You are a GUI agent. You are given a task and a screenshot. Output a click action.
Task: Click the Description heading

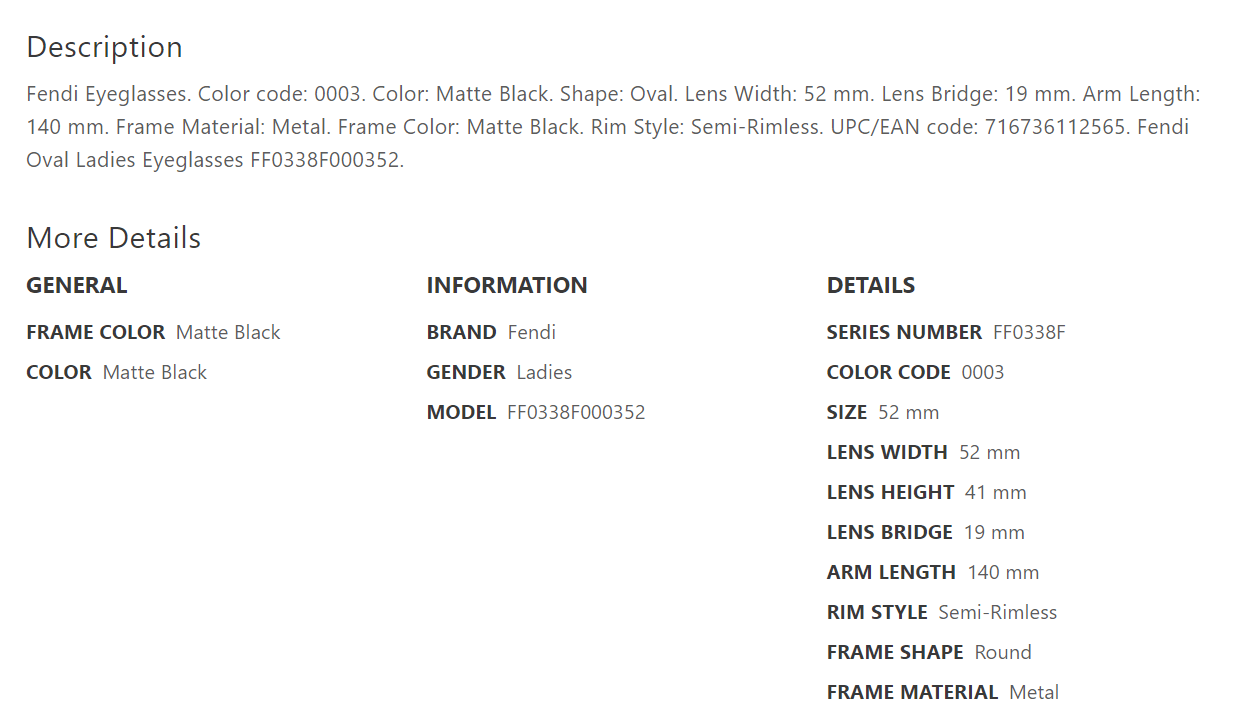click(104, 47)
